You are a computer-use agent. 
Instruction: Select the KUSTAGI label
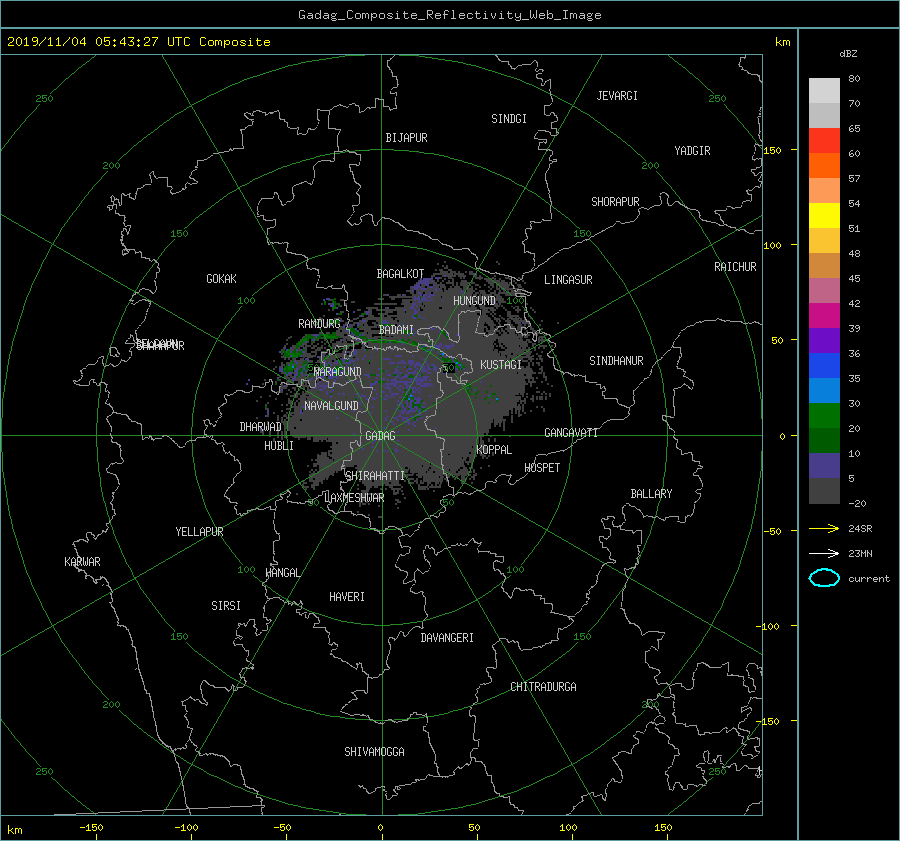coord(501,365)
